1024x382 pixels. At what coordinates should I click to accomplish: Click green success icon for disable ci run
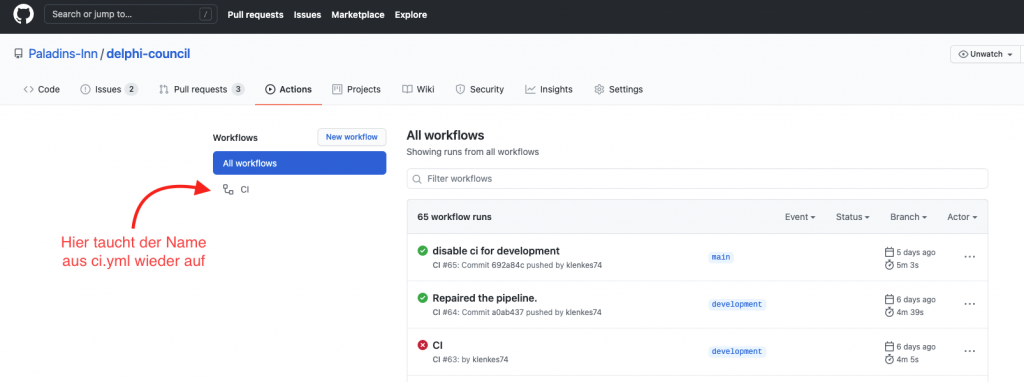(x=423, y=251)
